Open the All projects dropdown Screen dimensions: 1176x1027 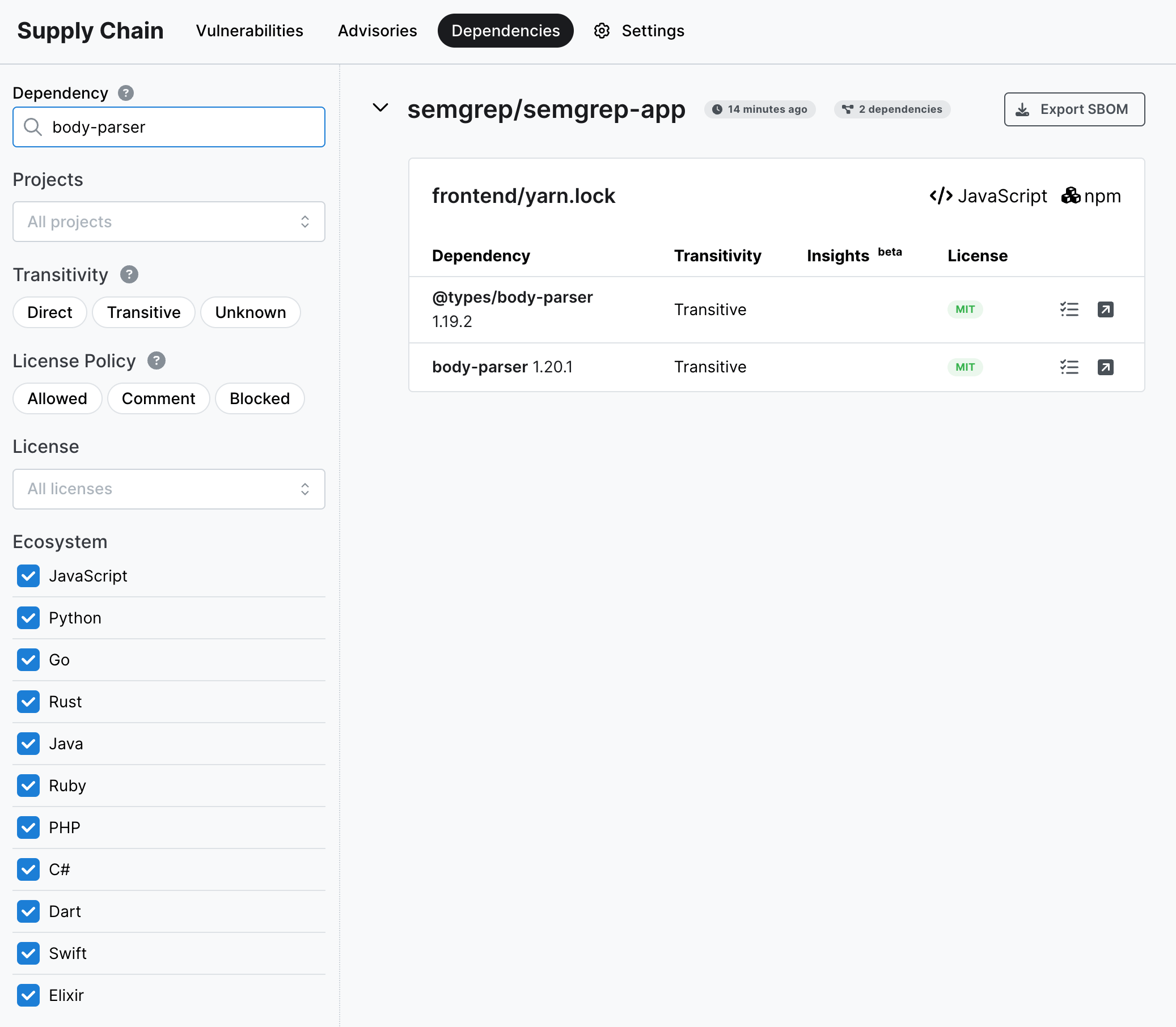click(168, 221)
